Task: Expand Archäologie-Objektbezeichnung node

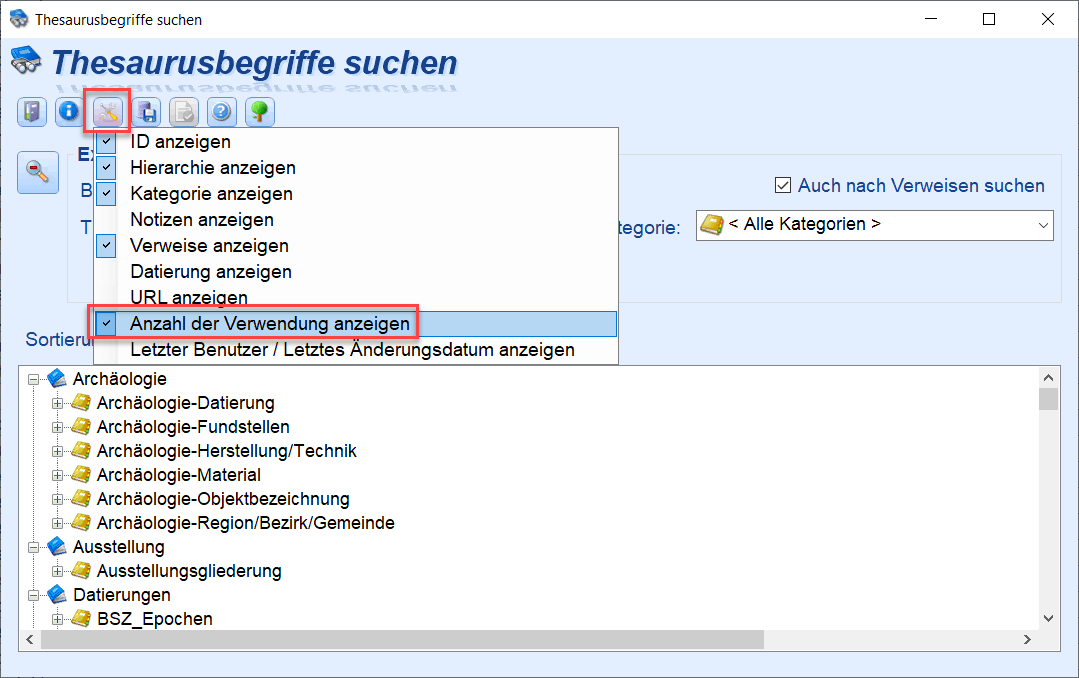Action: tap(57, 500)
